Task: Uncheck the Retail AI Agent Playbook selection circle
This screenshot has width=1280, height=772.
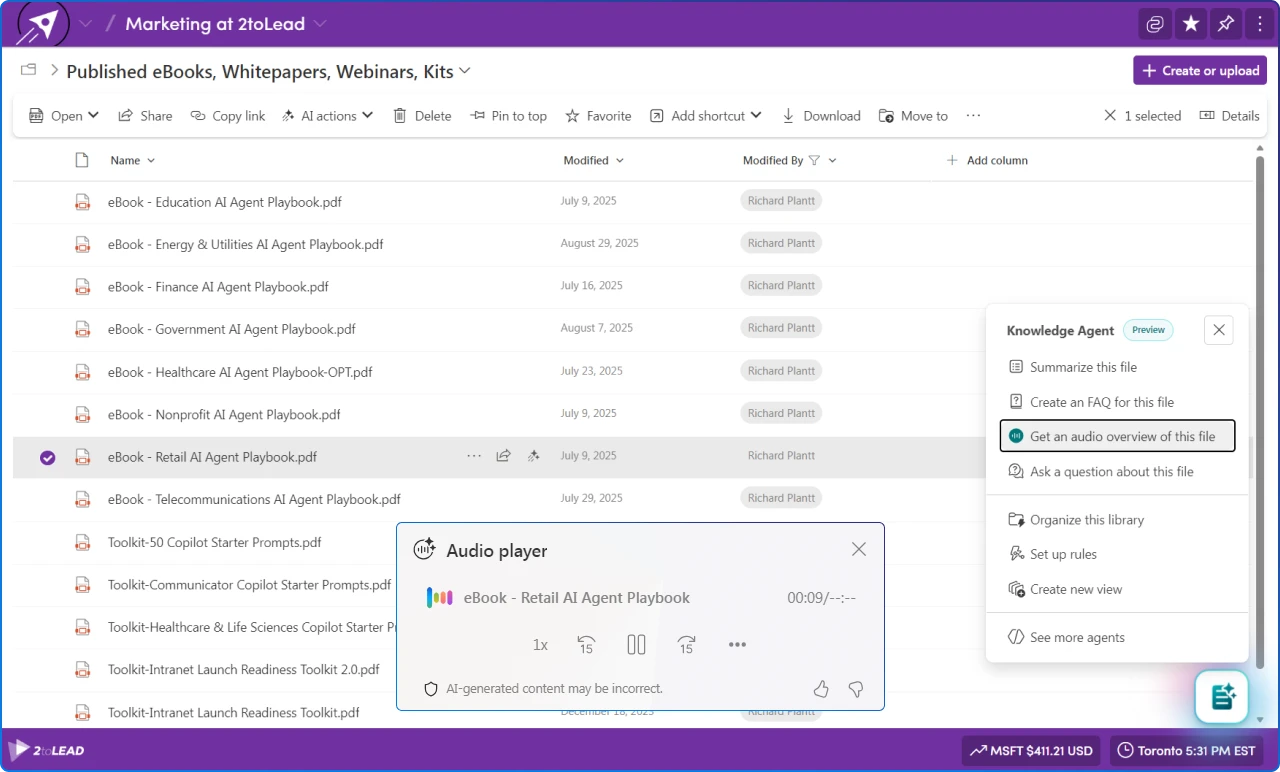Action: [47, 458]
